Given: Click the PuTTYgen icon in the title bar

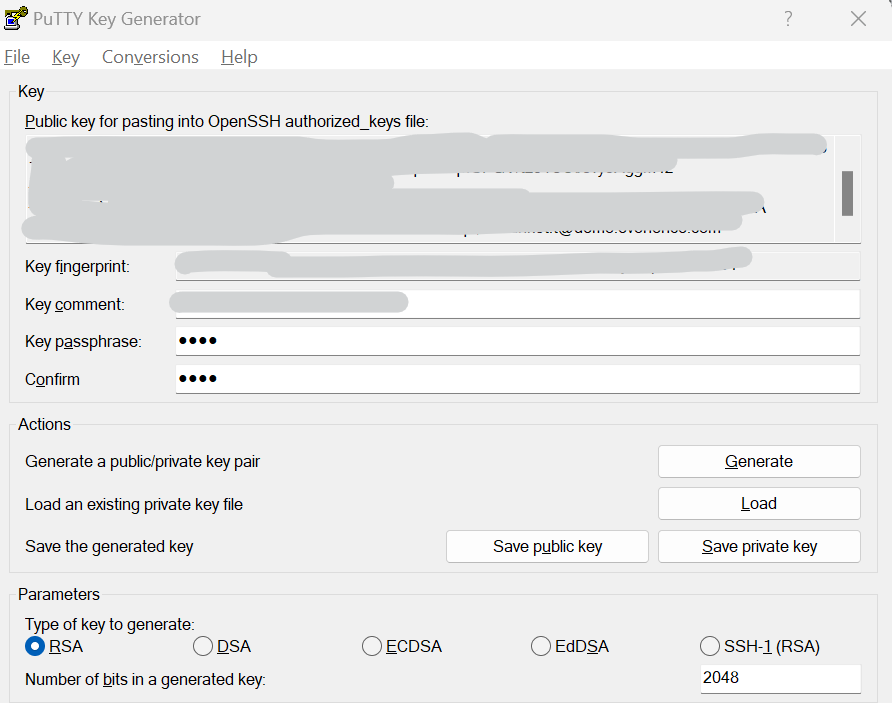Looking at the screenshot, I should [x=15, y=17].
